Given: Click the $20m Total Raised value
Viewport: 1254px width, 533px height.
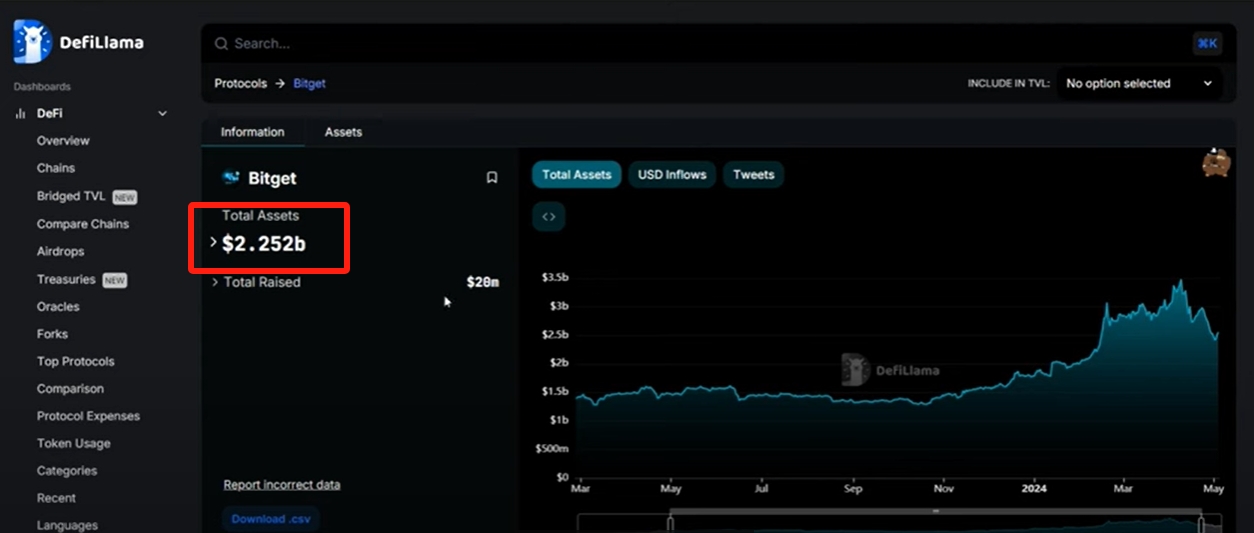Looking at the screenshot, I should (x=483, y=283).
